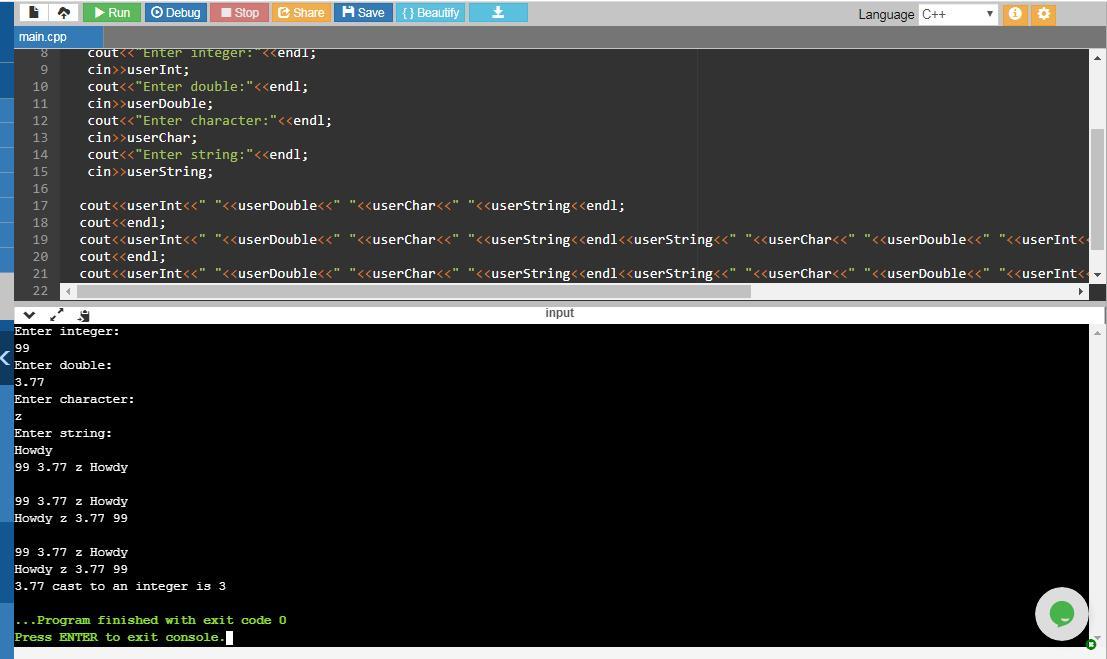
Task: Copy console output with the clipboard icon
Action: (83, 315)
